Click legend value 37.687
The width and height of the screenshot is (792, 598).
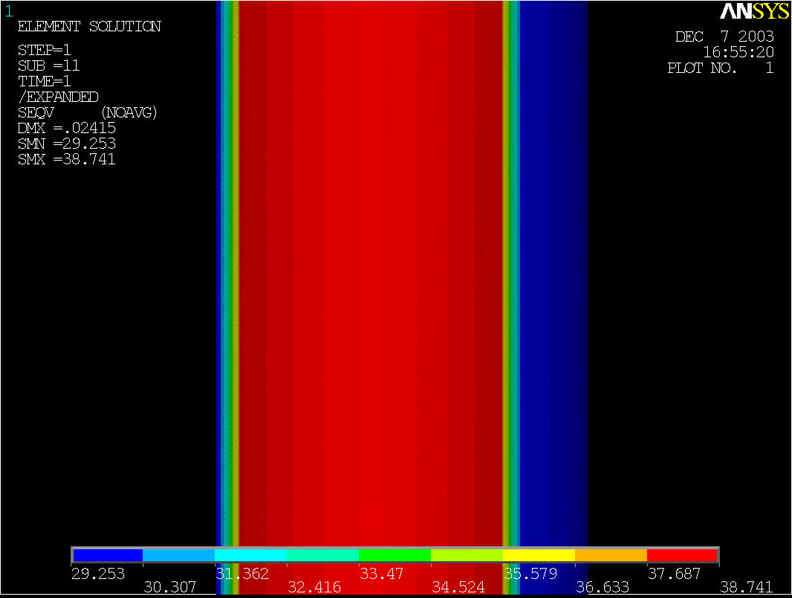tap(674, 574)
